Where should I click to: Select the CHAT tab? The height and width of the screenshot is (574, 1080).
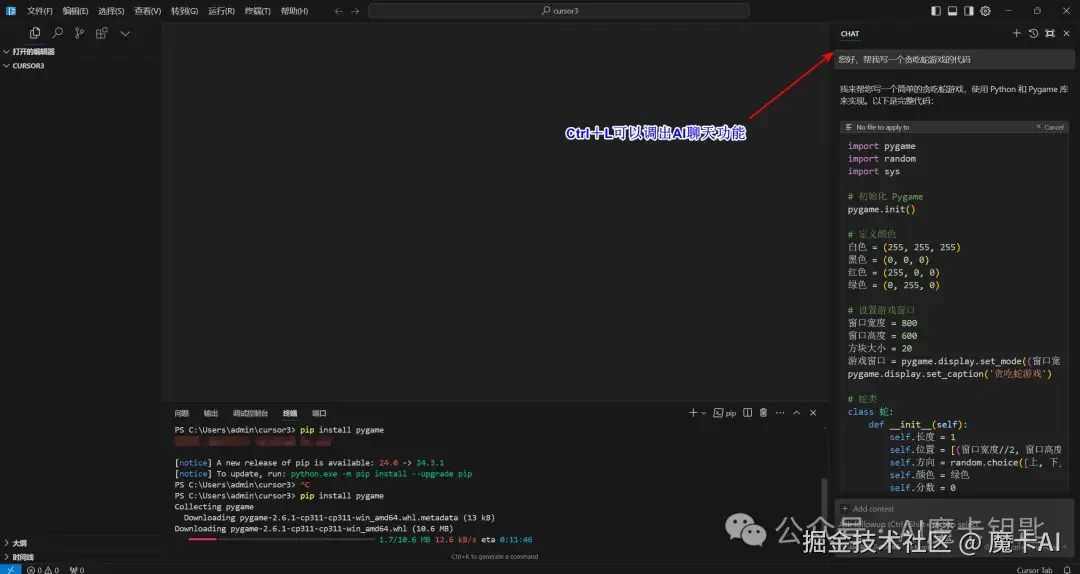[x=849, y=34]
